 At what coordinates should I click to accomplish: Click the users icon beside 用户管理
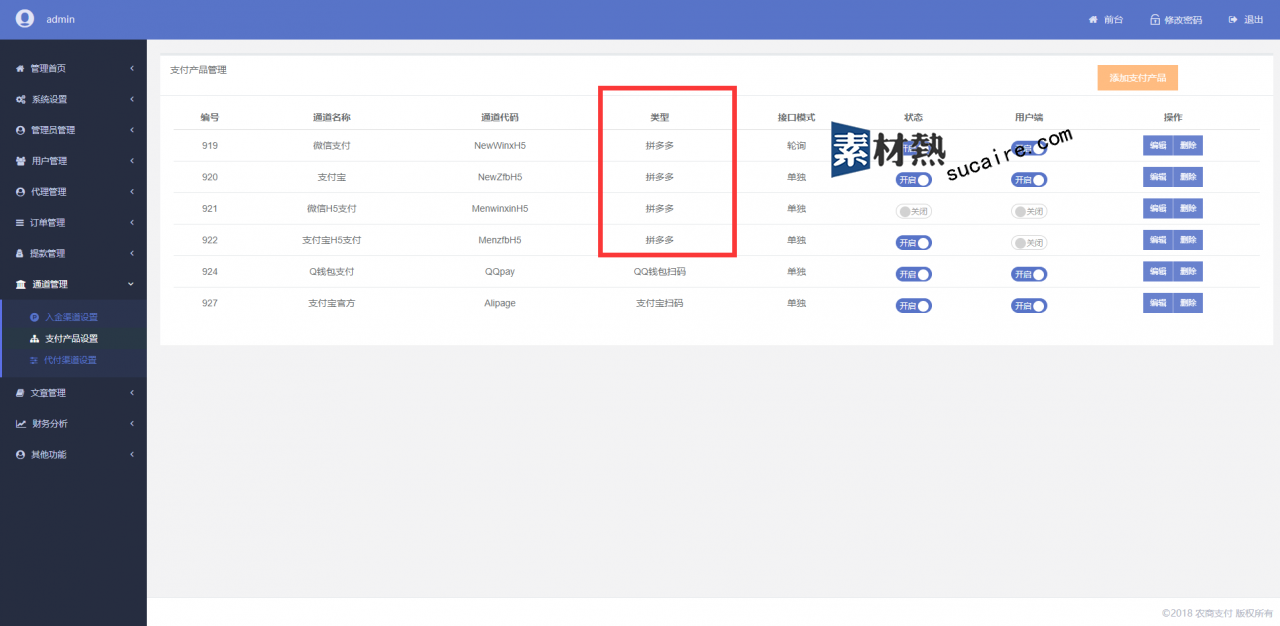[21, 161]
